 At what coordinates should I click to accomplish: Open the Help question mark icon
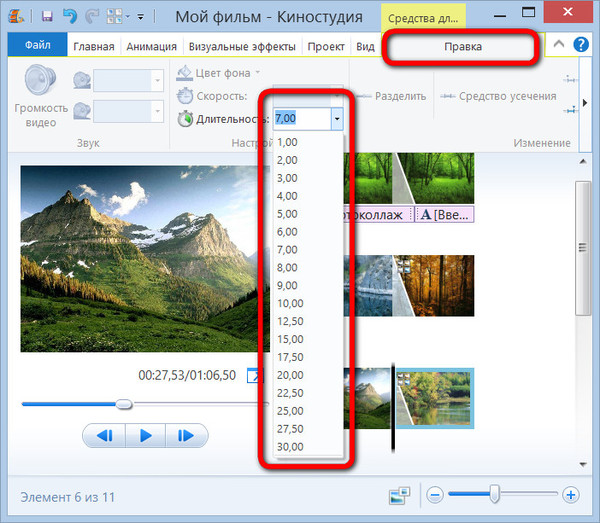pos(579,44)
